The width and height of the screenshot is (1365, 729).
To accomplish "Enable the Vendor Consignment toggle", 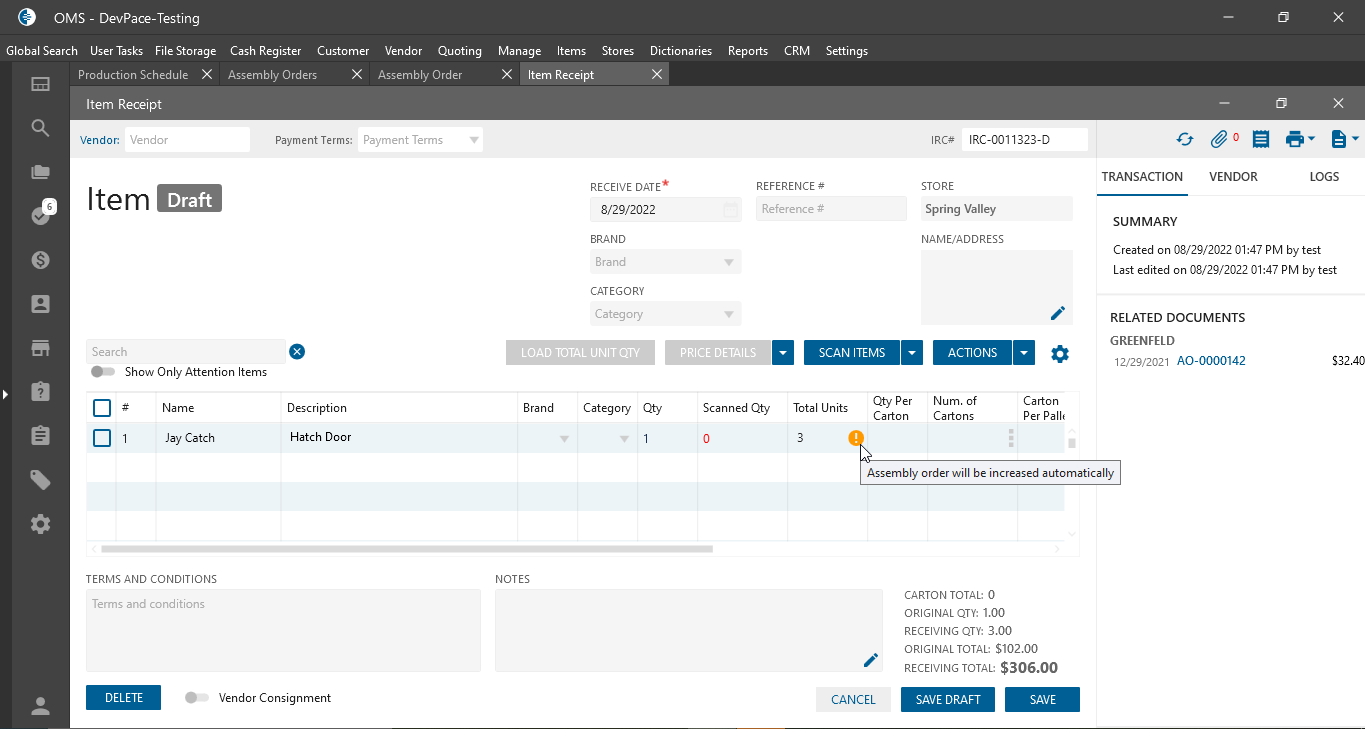I will pyautogui.click(x=196, y=698).
